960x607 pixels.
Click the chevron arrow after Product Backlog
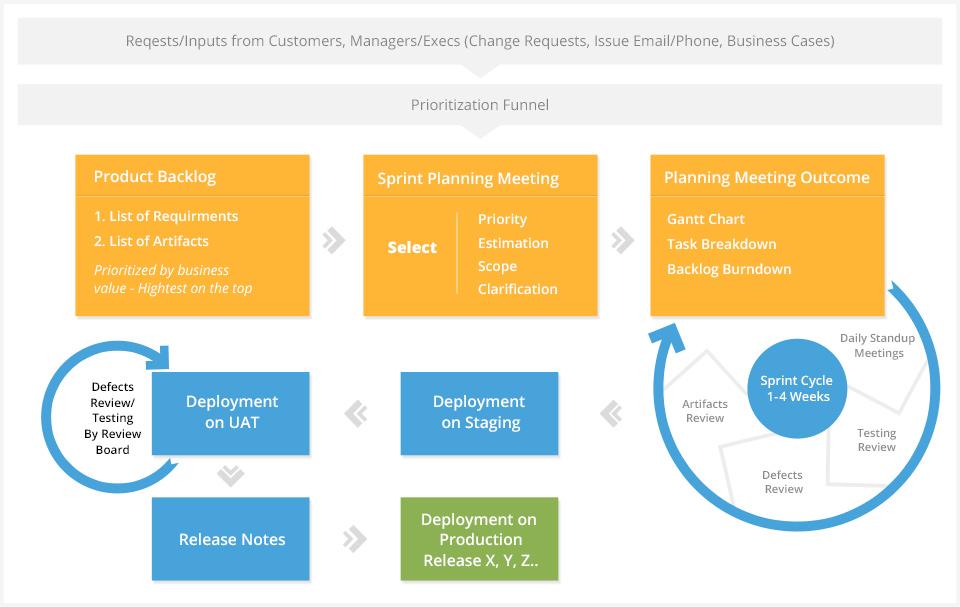334,240
